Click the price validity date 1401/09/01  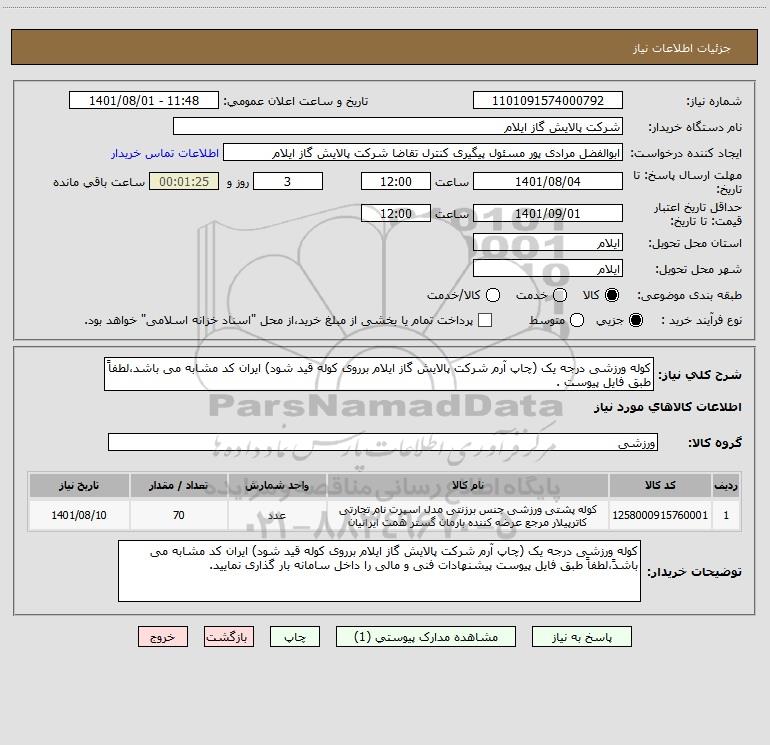[x=548, y=213]
